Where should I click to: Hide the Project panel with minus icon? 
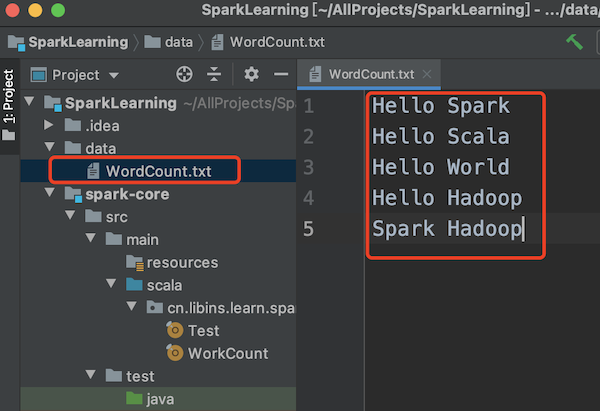(x=281, y=75)
